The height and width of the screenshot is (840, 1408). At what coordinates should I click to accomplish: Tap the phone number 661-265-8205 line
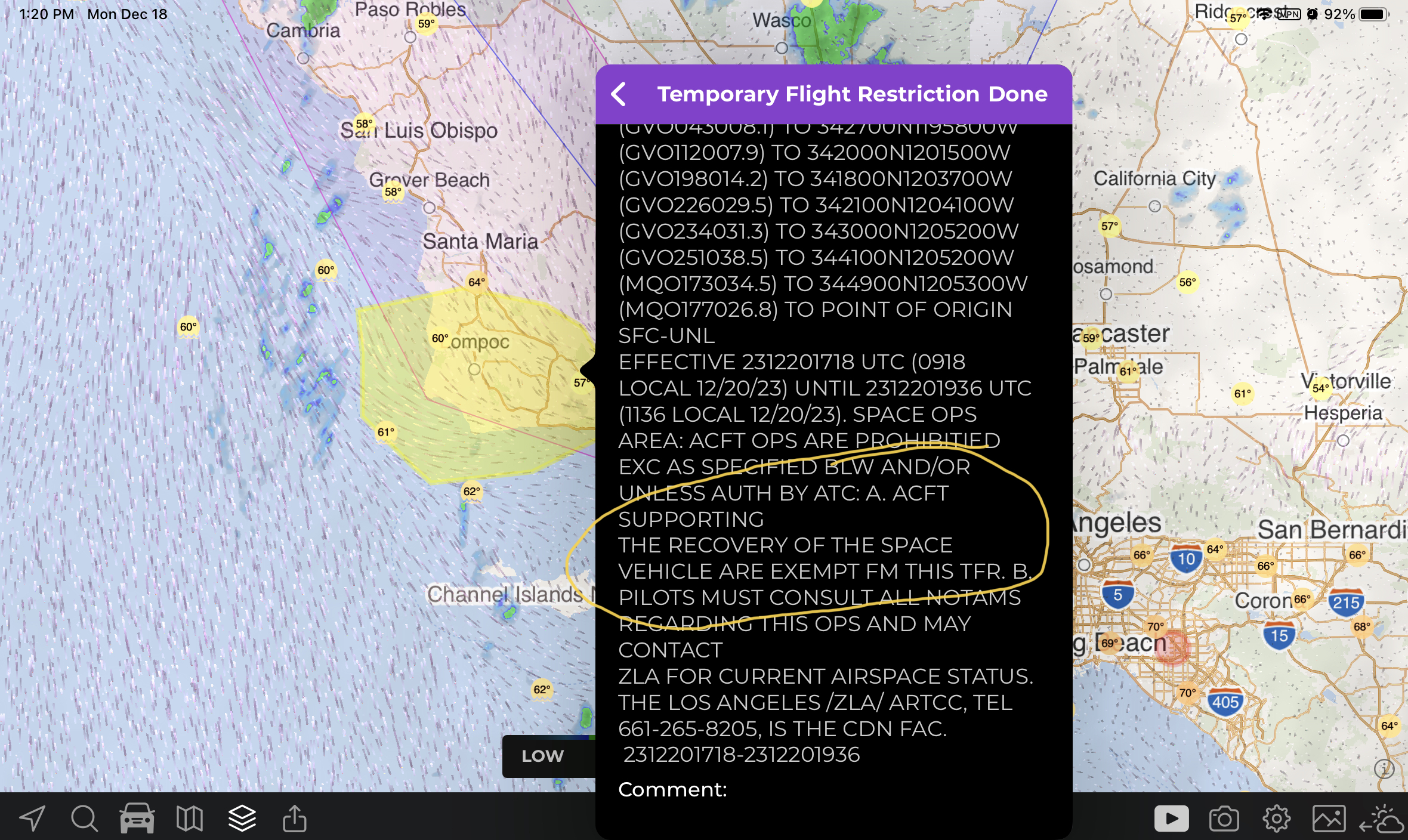point(782,728)
